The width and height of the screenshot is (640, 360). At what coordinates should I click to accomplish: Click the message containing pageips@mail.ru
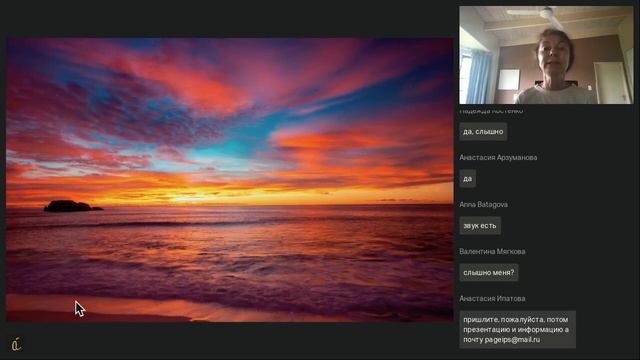518,329
